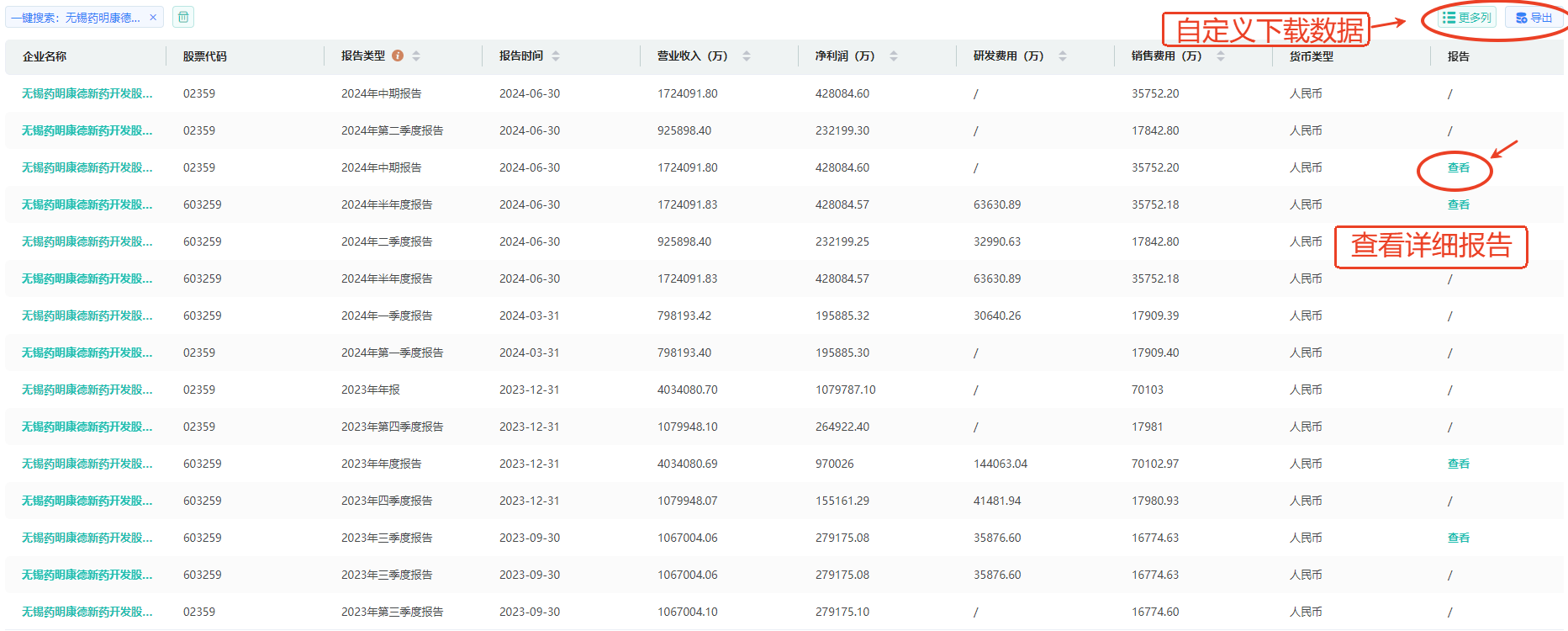Image resolution: width=1568 pixels, height=631 pixels.
Task: Open company link in the 2024年一季度报告 row
Action: (x=87, y=315)
